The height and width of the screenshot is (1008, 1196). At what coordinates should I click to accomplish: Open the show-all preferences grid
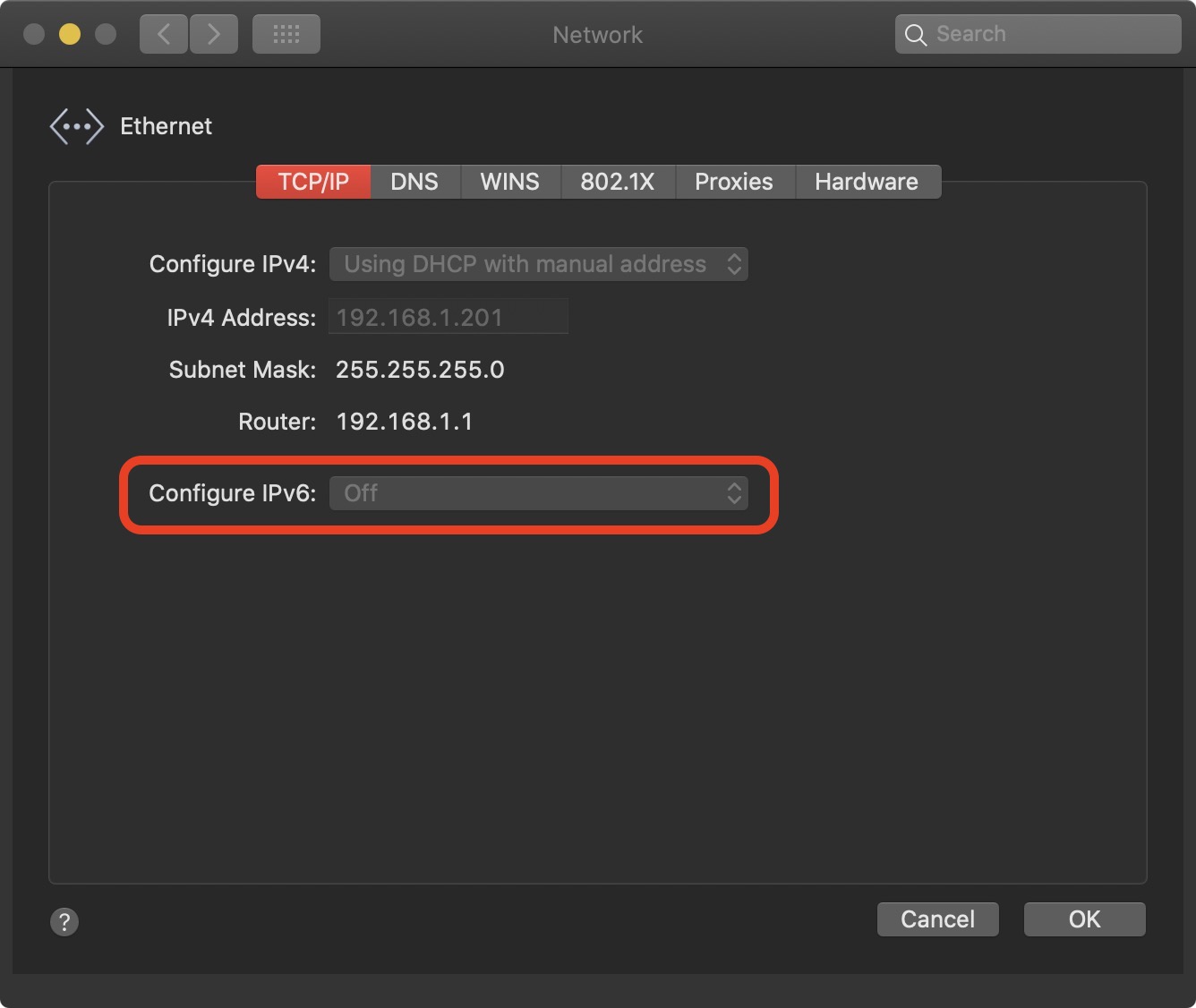pyautogui.click(x=286, y=35)
